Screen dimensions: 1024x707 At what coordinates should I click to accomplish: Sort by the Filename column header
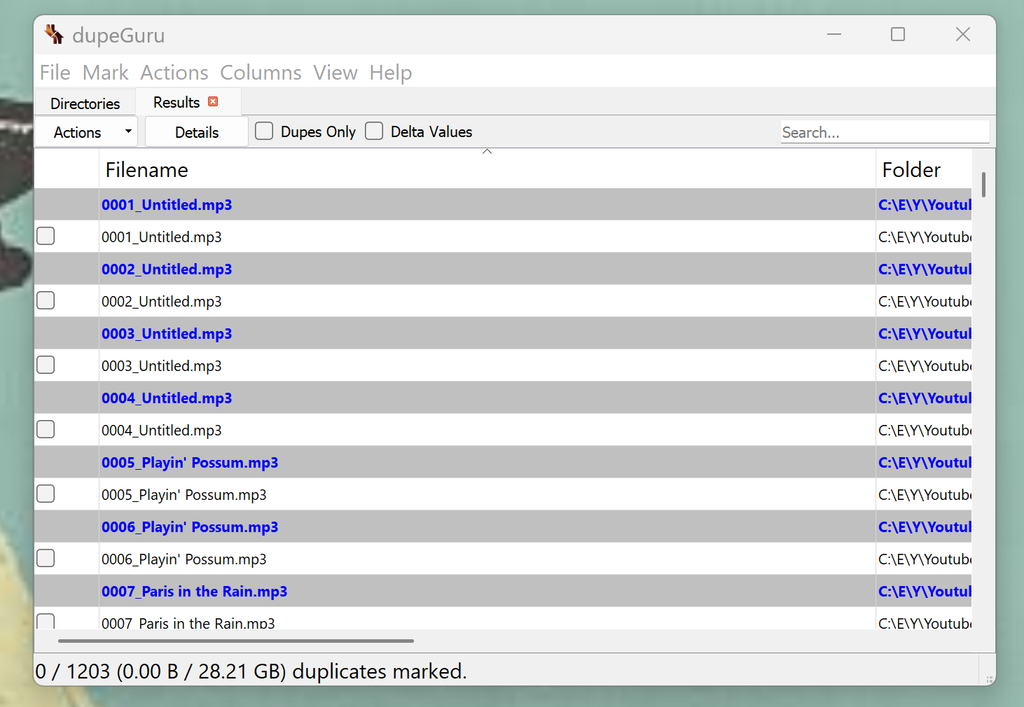[487, 170]
